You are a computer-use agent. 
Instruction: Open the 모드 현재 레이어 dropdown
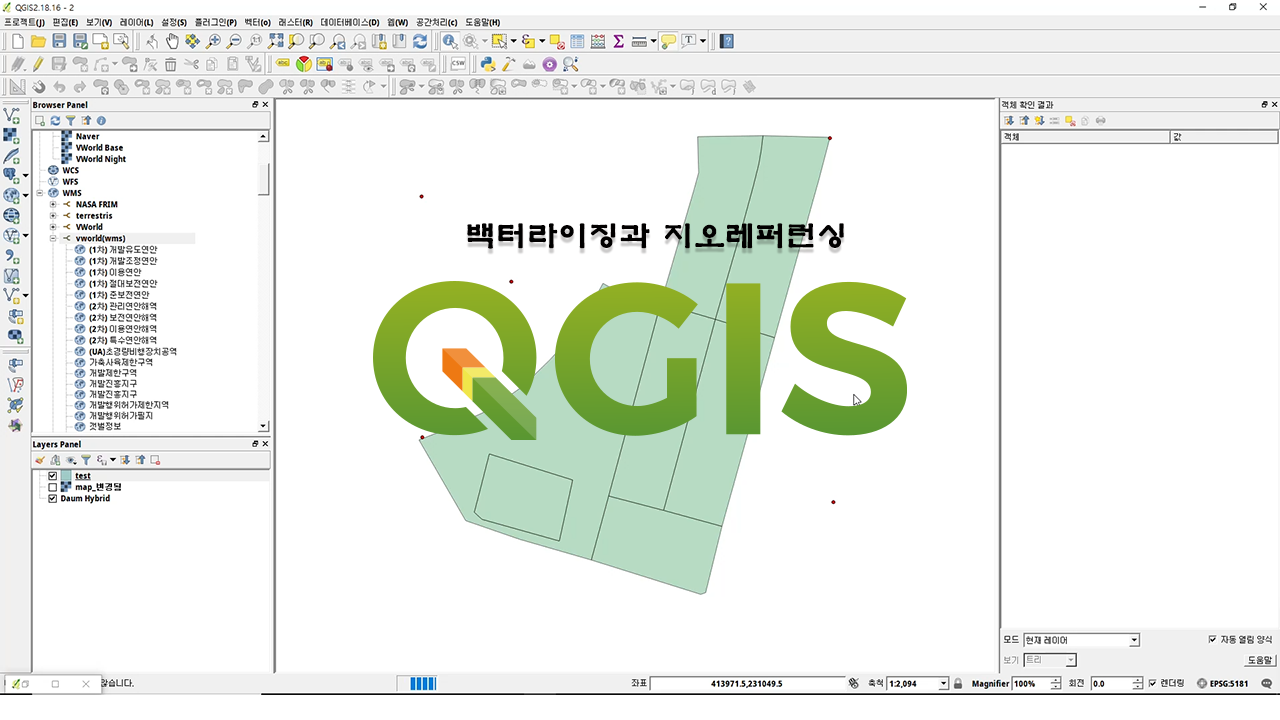coord(1081,640)
